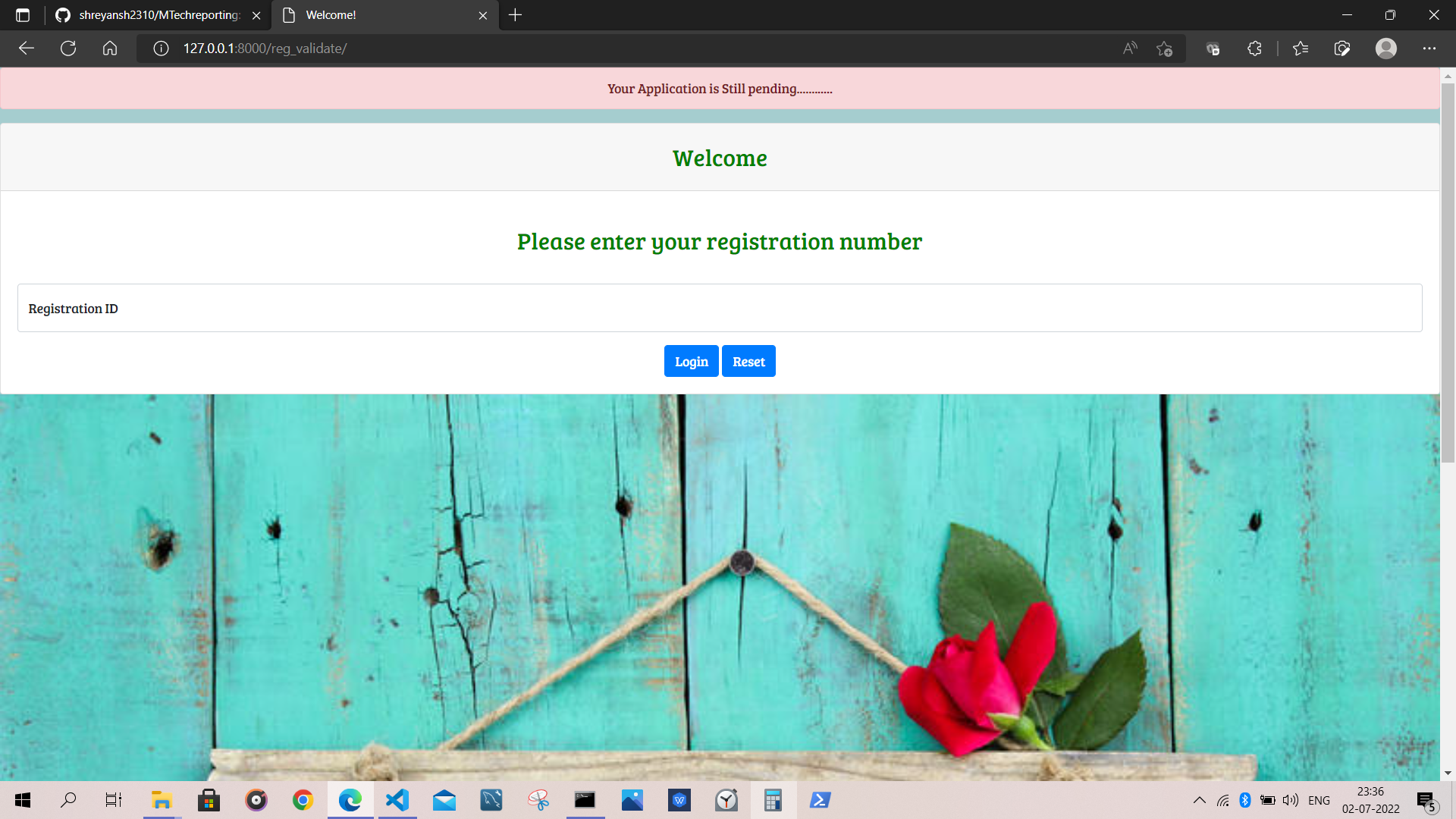1456x819 pixels.
Task: Open the Favorites list icon
Action: click(1301, 49)
